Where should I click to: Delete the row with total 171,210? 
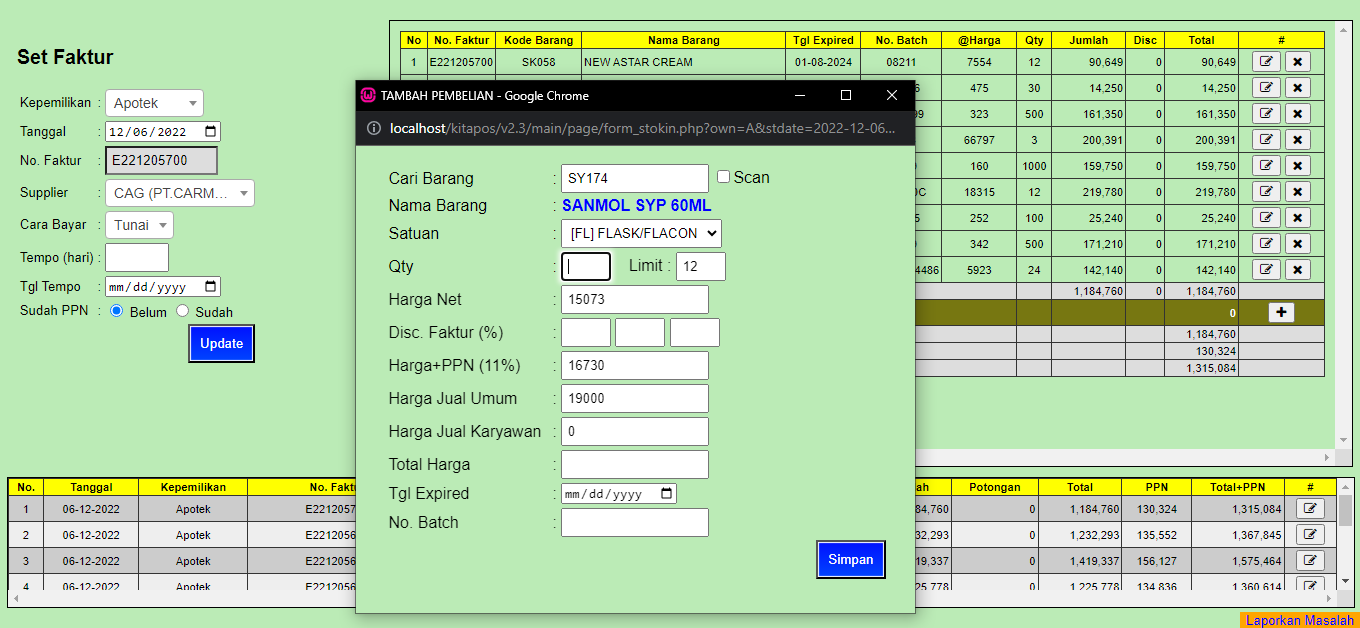(x=1297, y=244)
